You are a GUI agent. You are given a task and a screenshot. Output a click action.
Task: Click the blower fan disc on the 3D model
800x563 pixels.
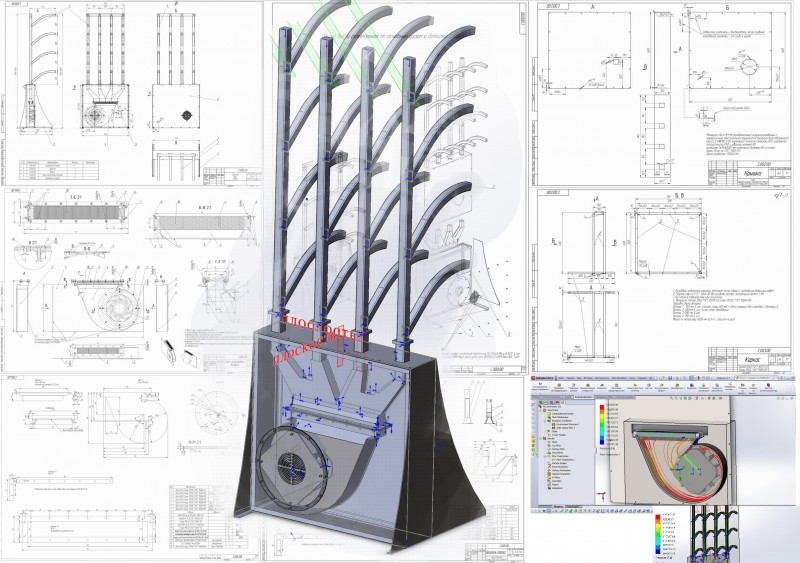pyautogui.click(x=292, y=467)
